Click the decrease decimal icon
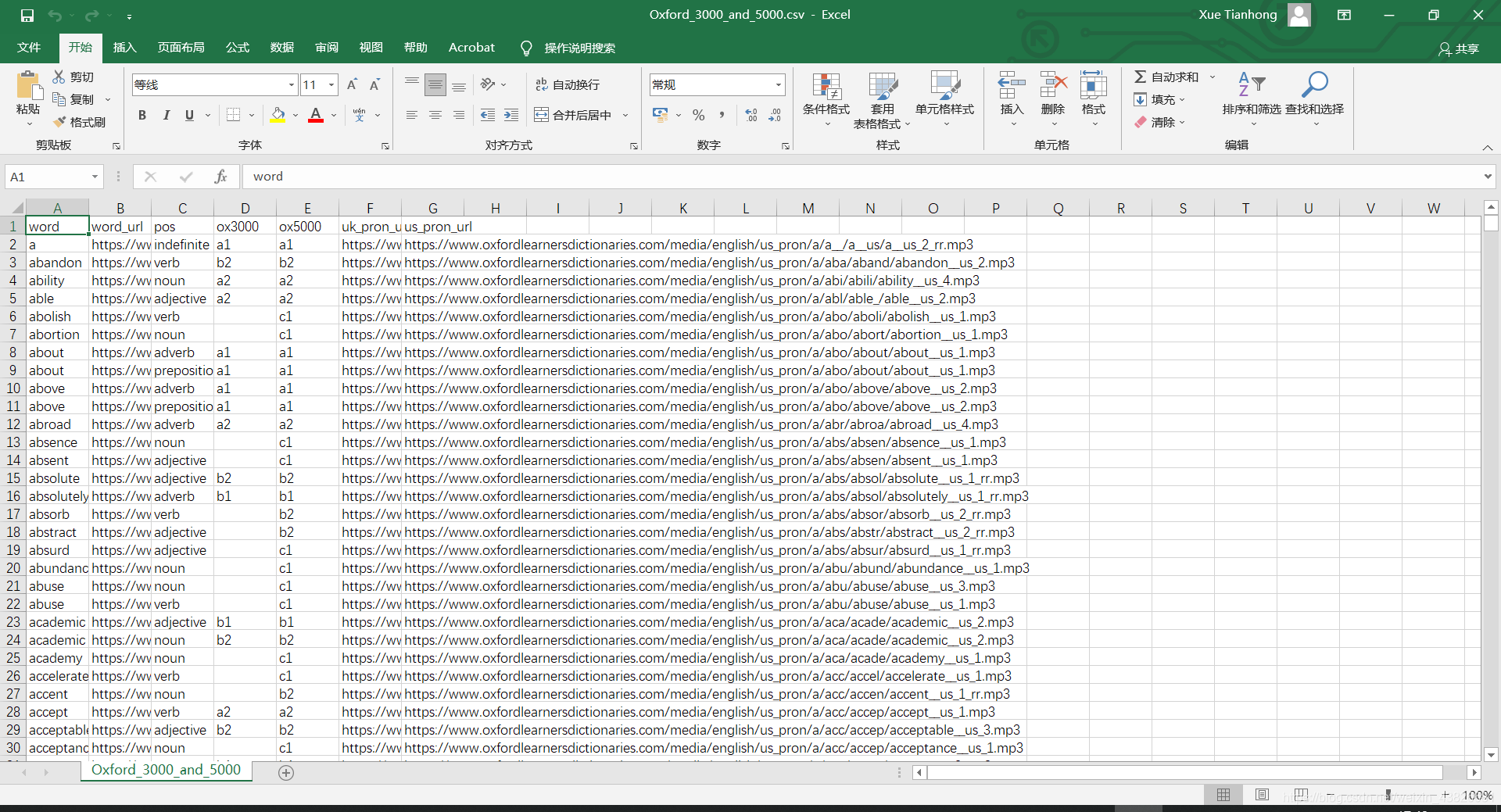This screenshot has height=812, width=1501. pos(775,115)
